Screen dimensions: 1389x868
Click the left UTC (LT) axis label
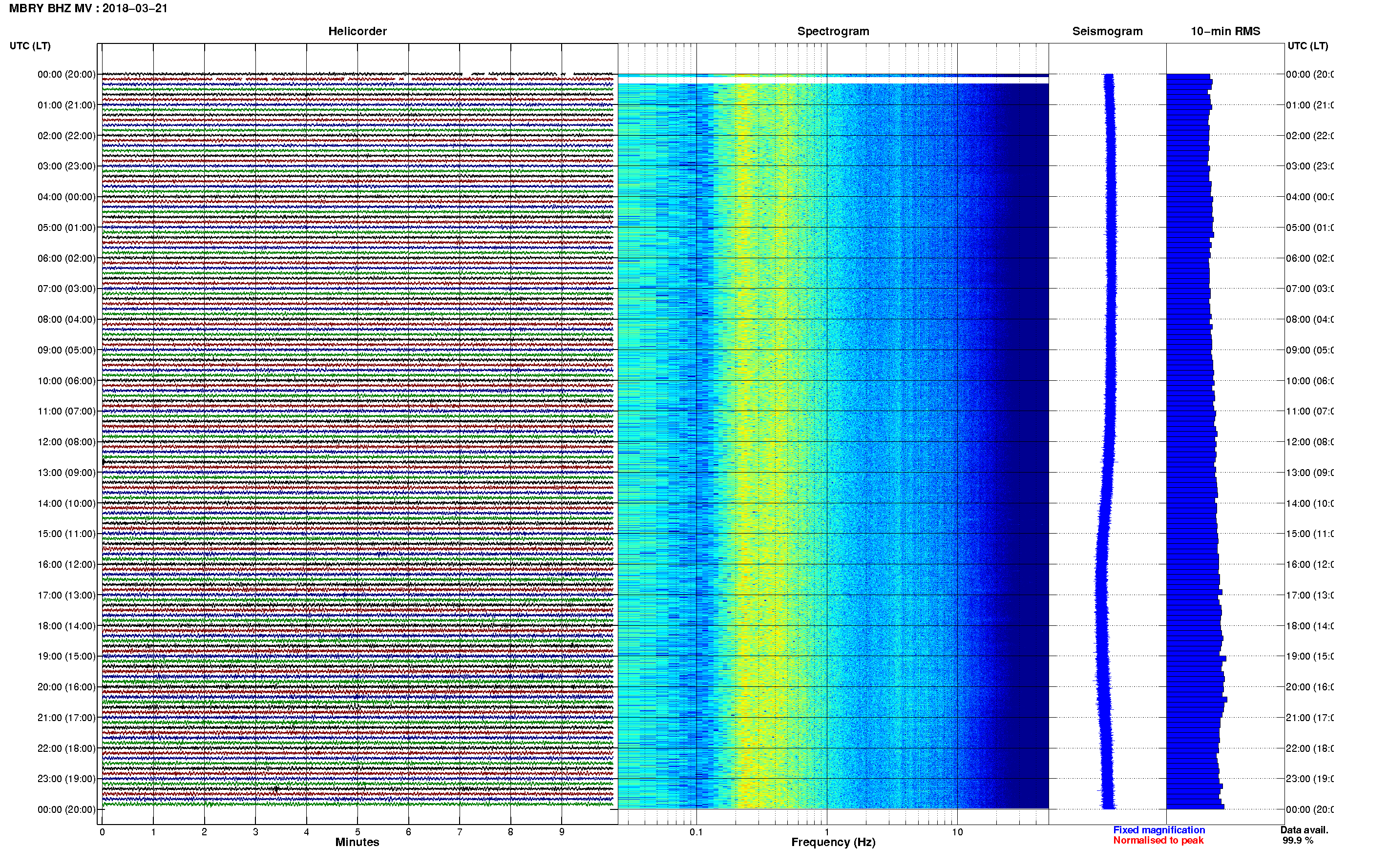[30, 46]
